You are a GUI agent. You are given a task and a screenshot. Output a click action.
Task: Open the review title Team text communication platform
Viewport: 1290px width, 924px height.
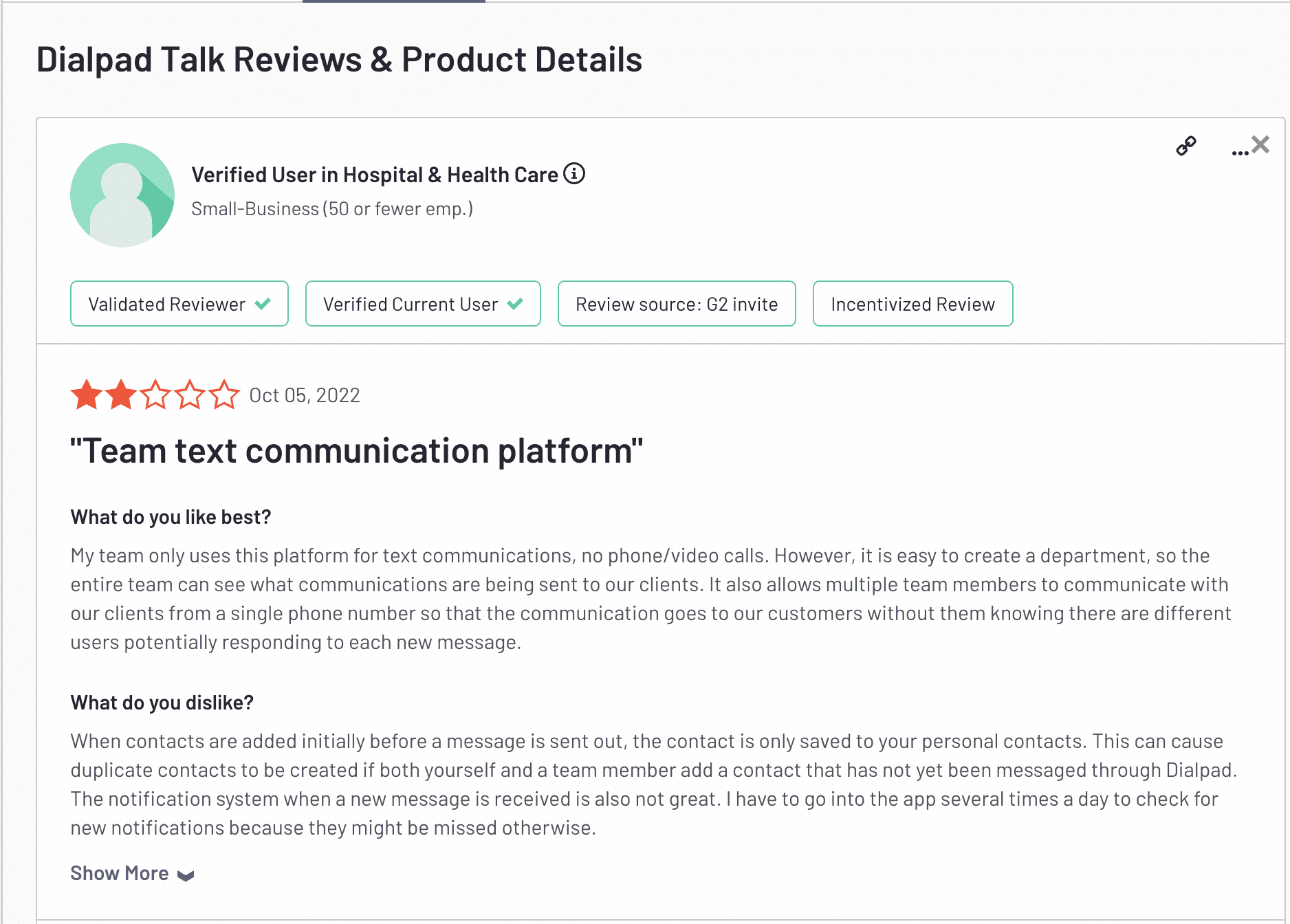coord(357,451)
